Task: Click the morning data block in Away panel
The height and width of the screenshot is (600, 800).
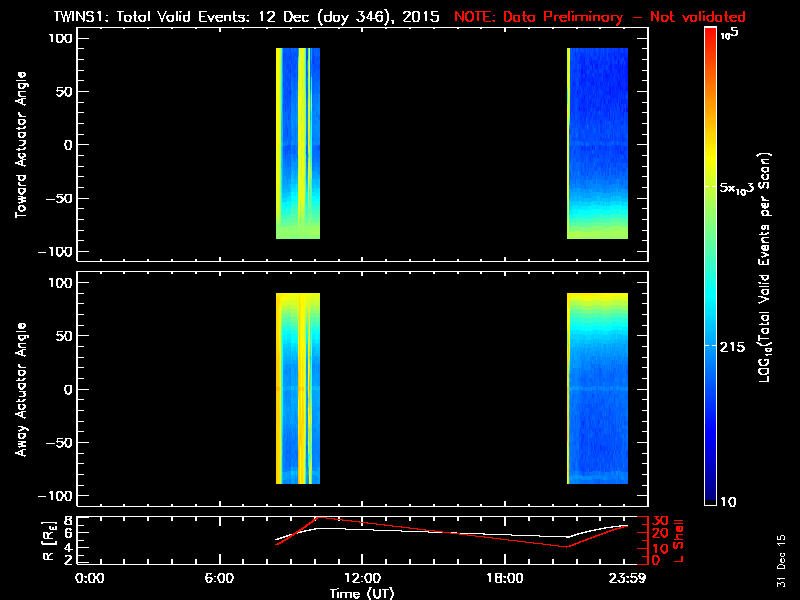Action: click(x=297, y=389)
